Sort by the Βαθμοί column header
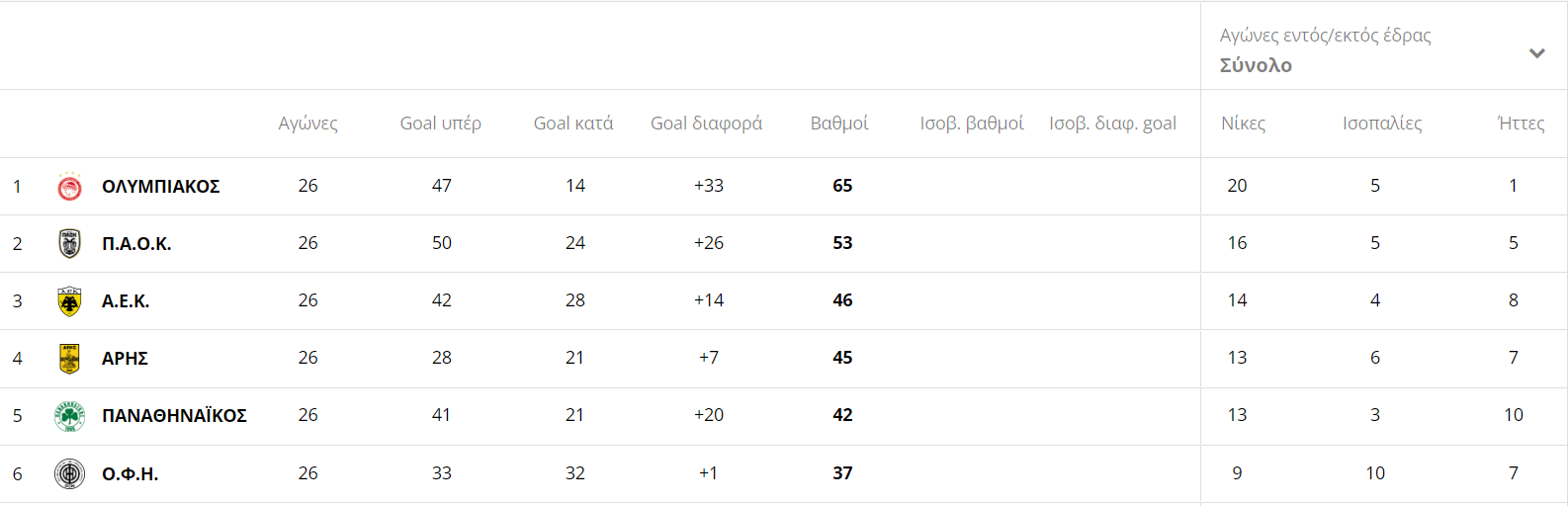 tap(839, 124)
